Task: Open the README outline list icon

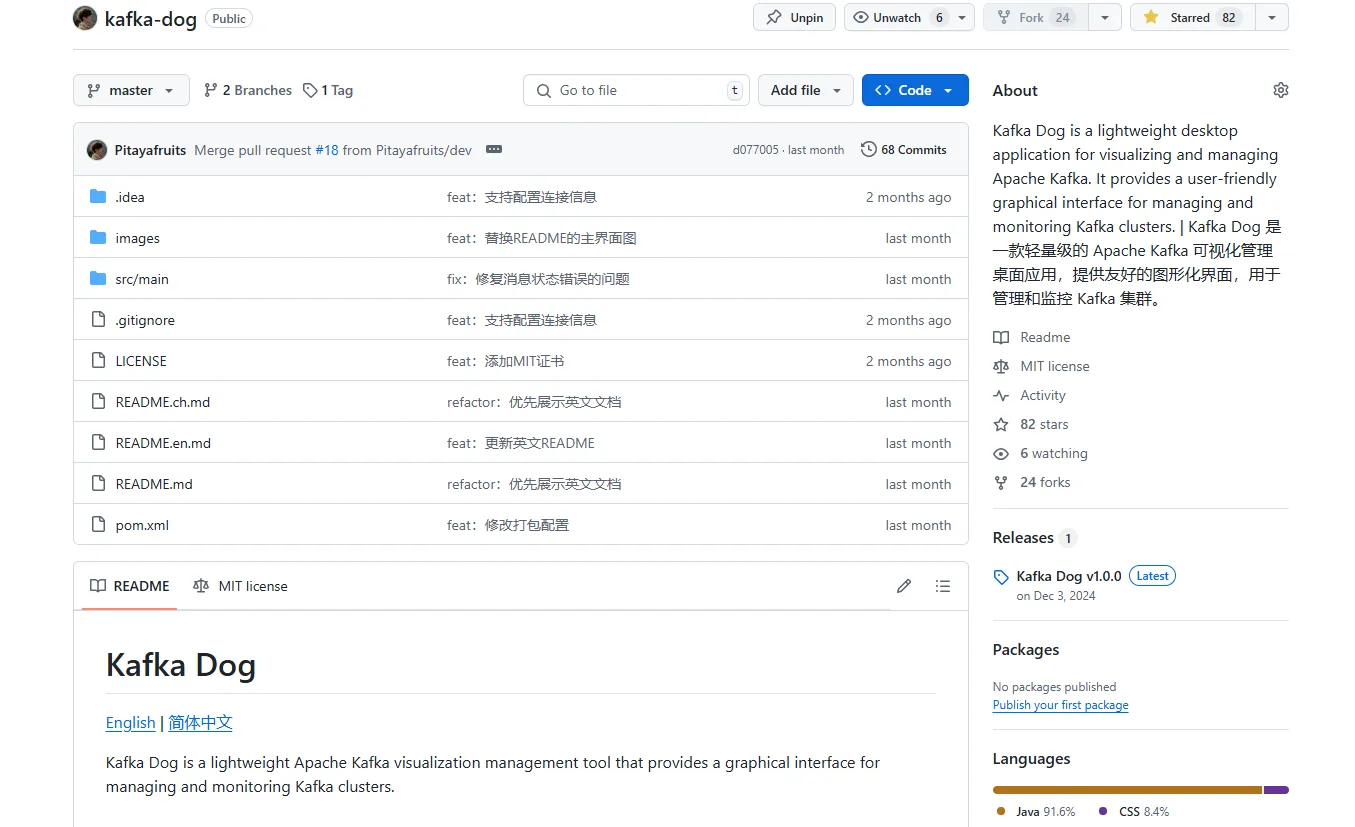Action: pos(943,586)
